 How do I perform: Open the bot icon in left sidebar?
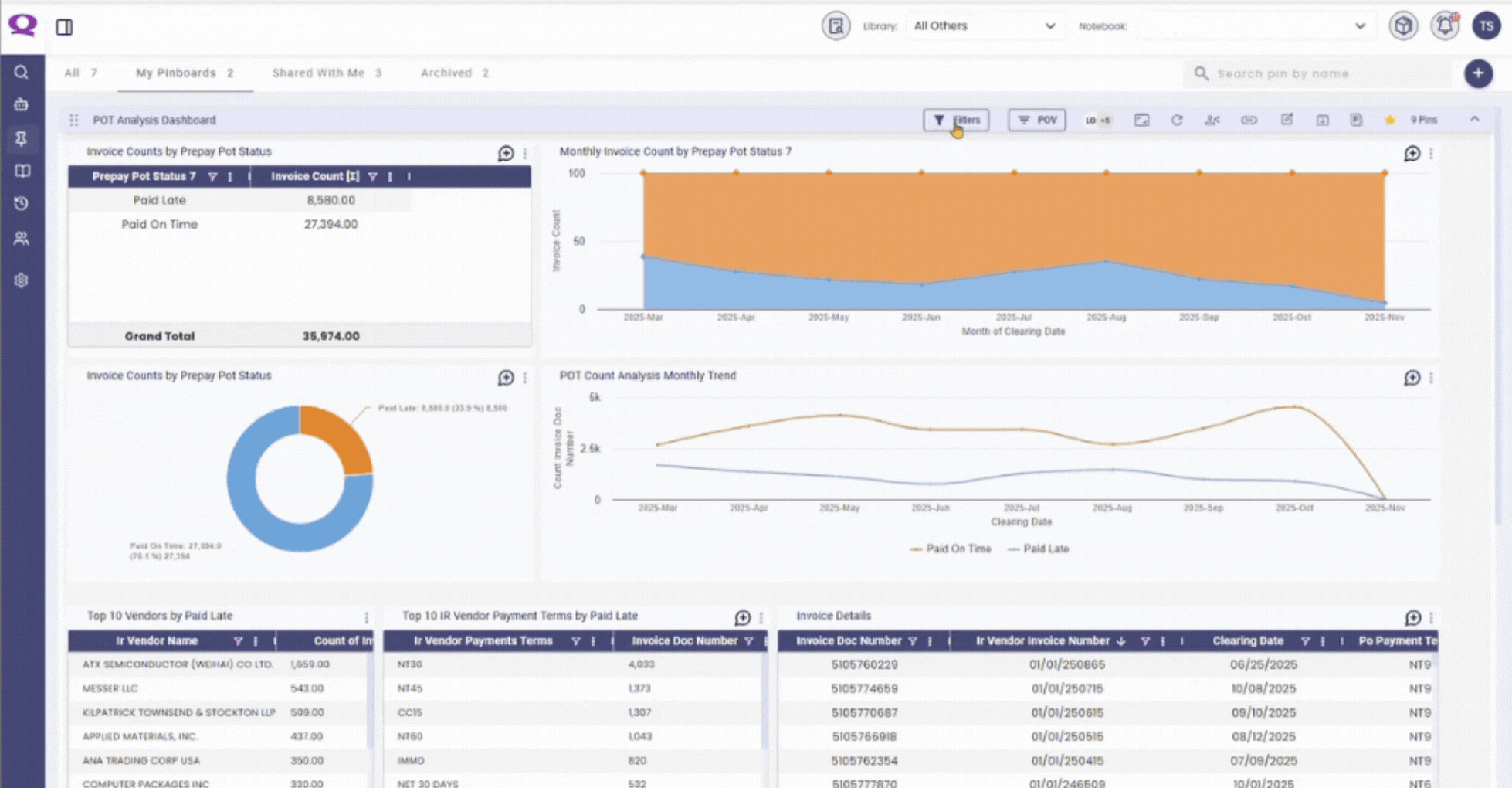pyautogui.click(x=22, y=104)
